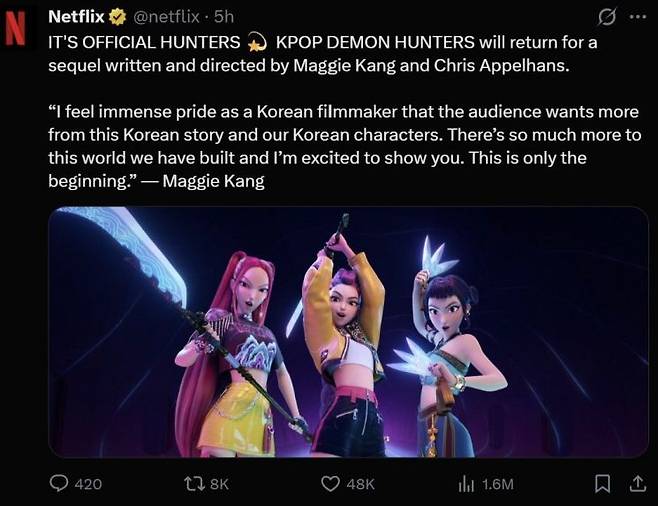Click the 1.6M views count
Screen dimensions: 658x506
click(497, 484)
